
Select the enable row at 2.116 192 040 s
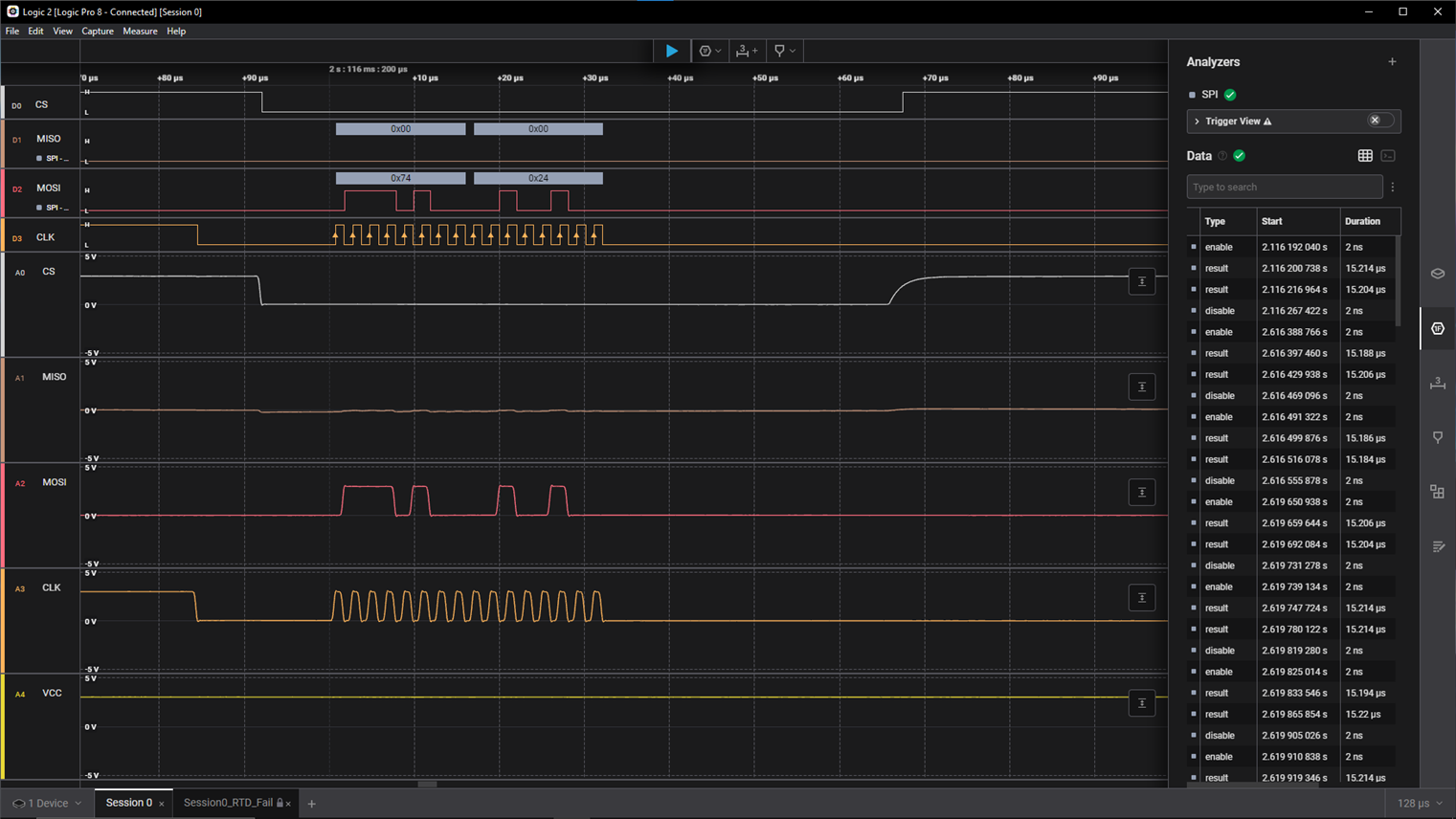pyautogui.click(x=1290, y=247)
